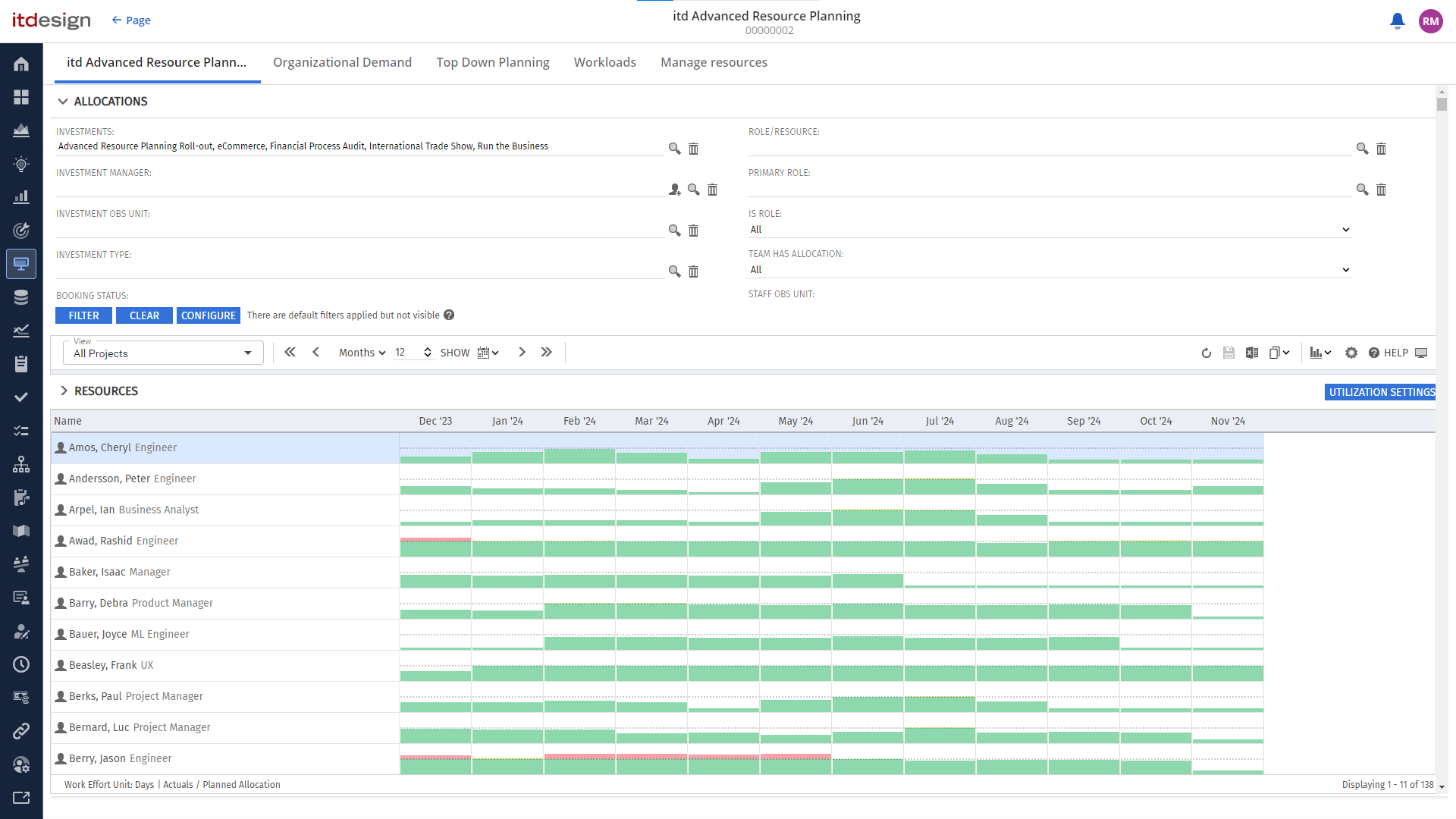Open the Team Has Allocation dropdown

coord(1050,270)
